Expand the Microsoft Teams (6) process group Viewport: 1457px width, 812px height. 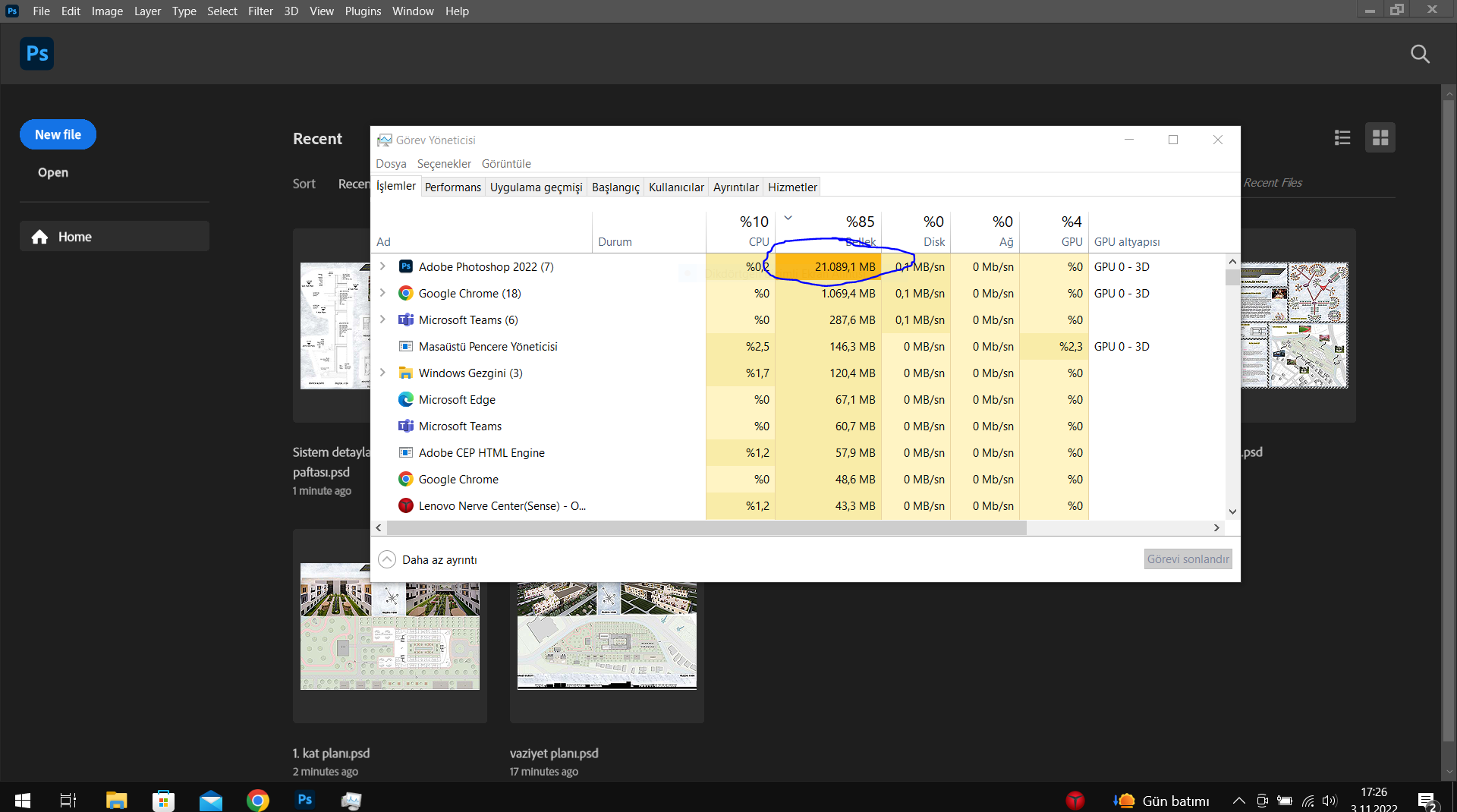[382, 319]
